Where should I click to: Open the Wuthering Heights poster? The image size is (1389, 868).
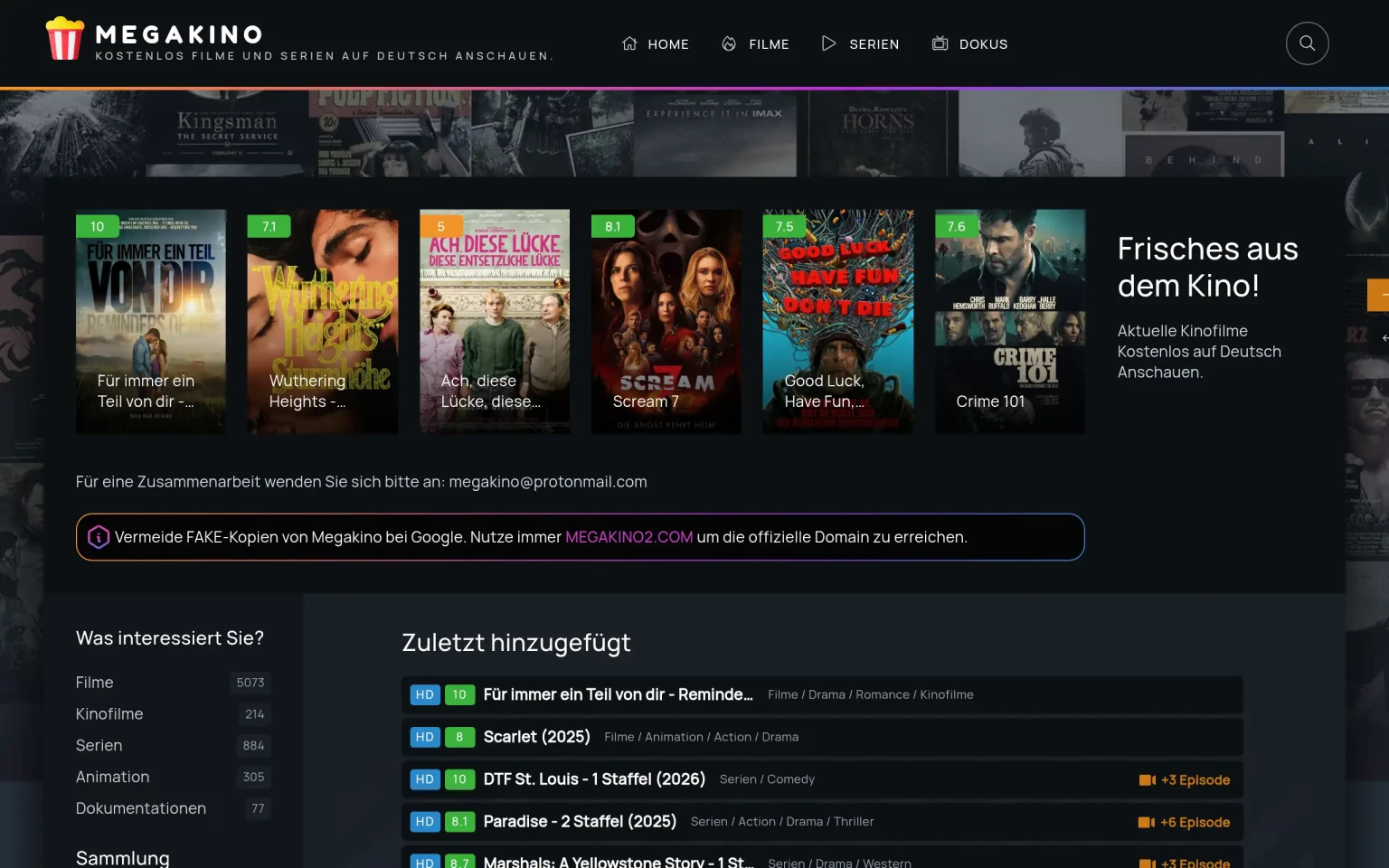(x=323, y=322)
